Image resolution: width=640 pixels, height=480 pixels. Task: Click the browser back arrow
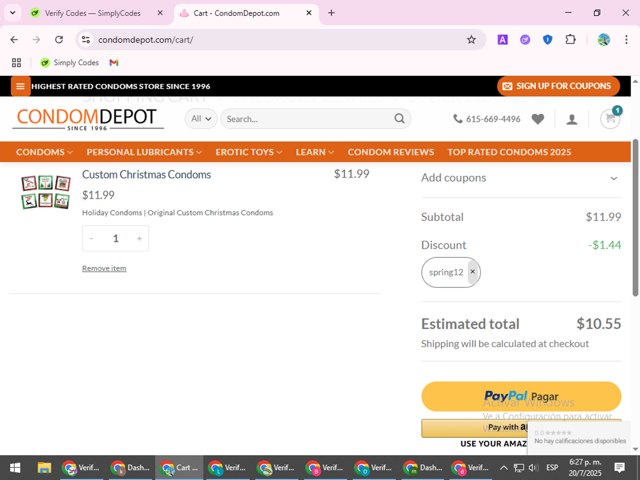(14, 40)
